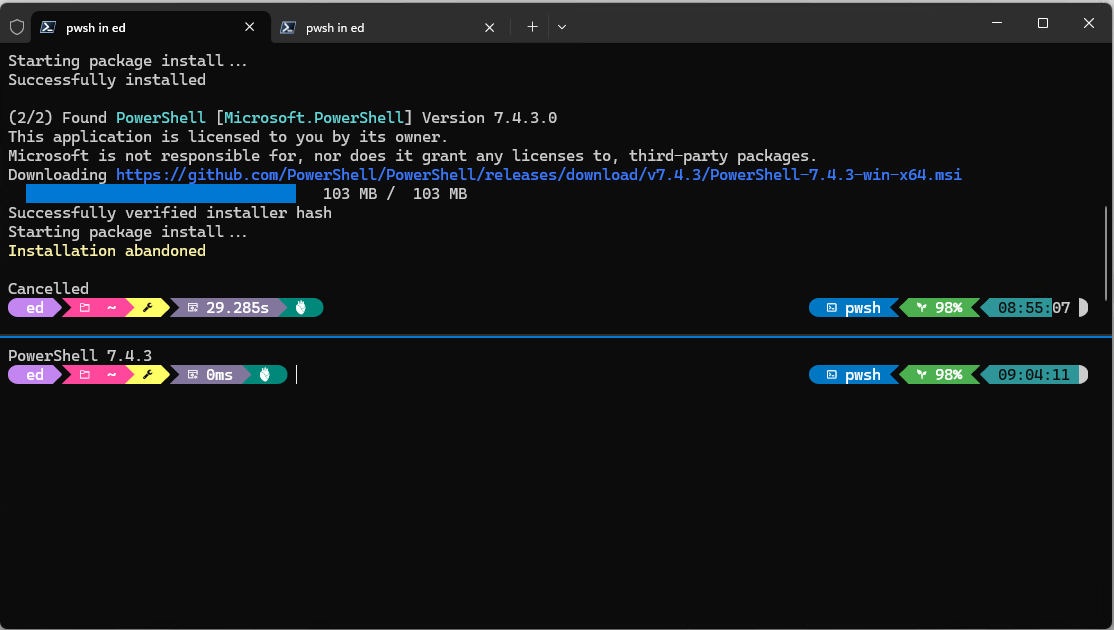The height and width of the screenshot is (630, 1114).
Task: Click the shield icon left of the tabs
Action: [x=17, y=27]
